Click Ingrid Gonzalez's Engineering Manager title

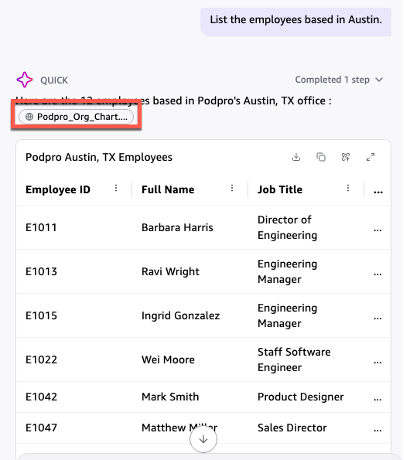coord(287,316)
